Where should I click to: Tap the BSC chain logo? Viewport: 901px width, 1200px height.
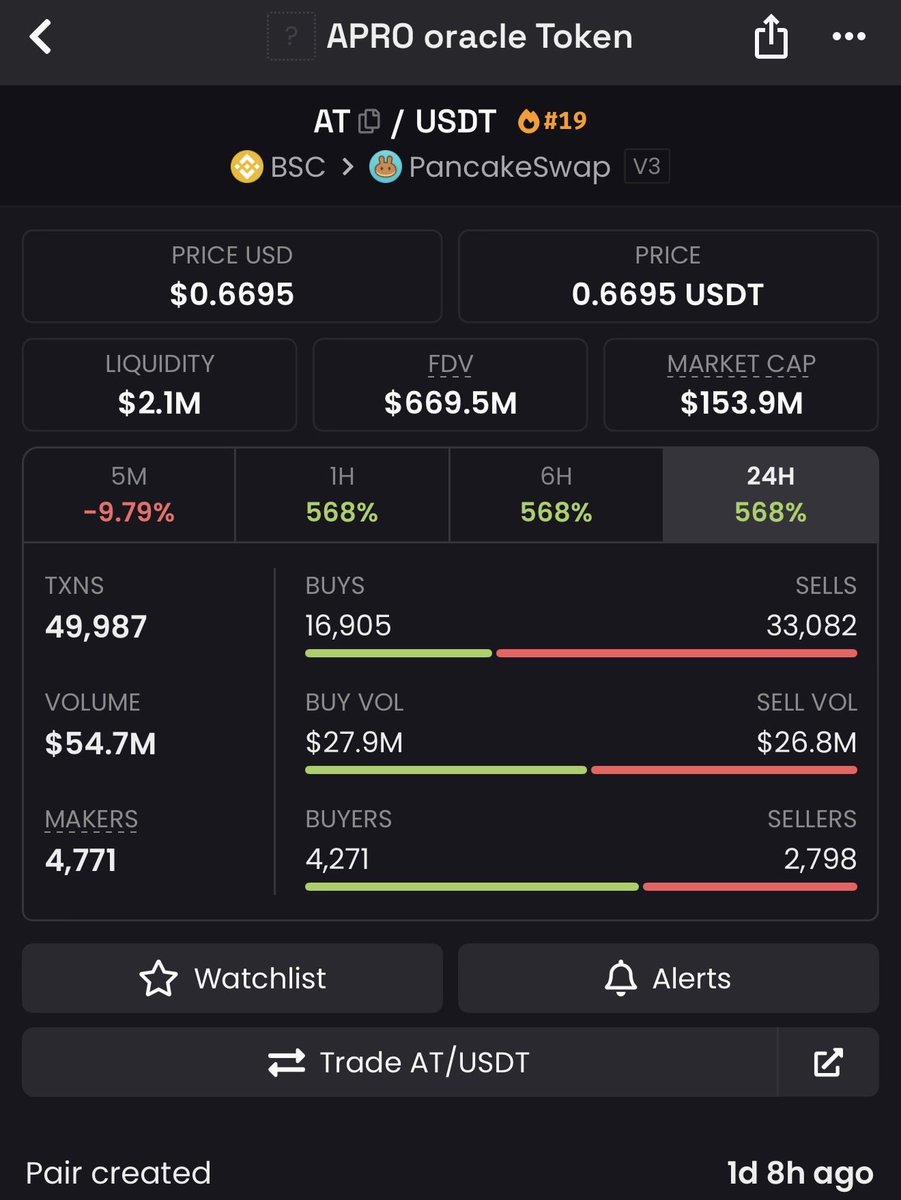[247, 166]
